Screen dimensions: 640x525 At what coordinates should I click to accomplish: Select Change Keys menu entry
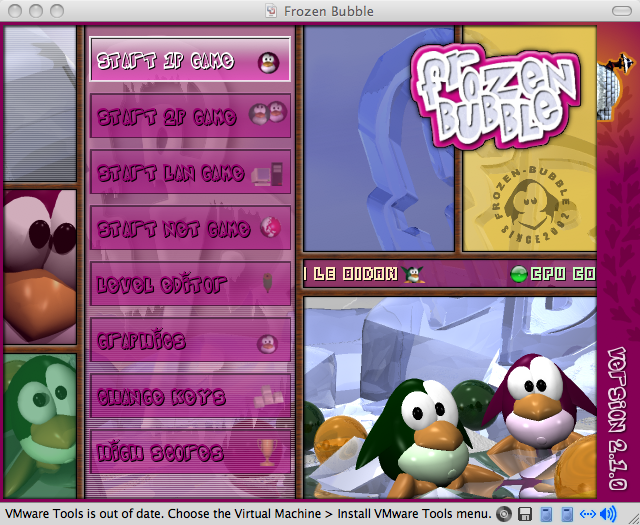pos(190,396)
